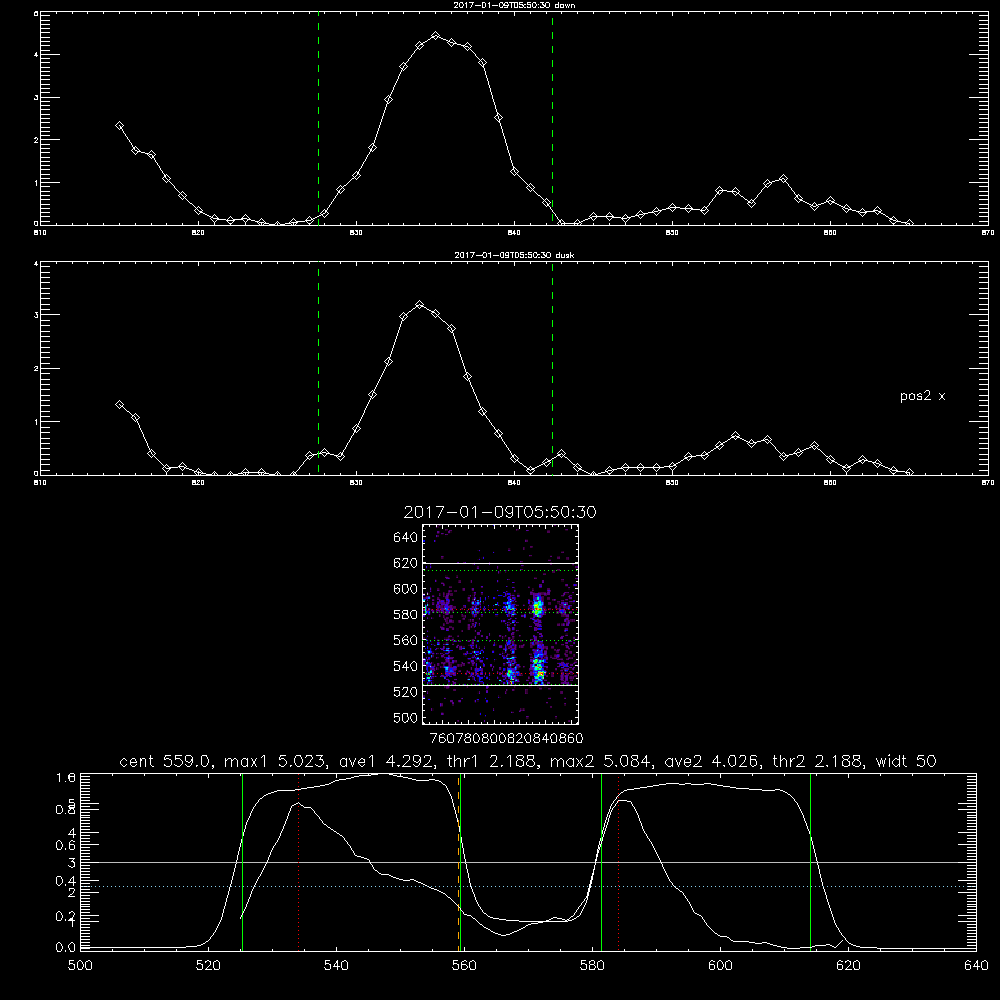This screenshot has width=1000, height=1000.
Task: Click the green vertical line near 525 in bottom plot
Action: click(x=242, y=862)
